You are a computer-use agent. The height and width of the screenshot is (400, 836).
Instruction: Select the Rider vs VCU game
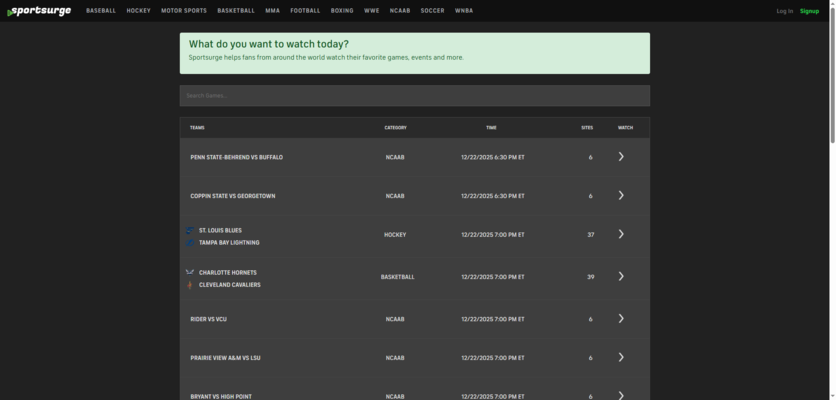click(x=208, y=319)
